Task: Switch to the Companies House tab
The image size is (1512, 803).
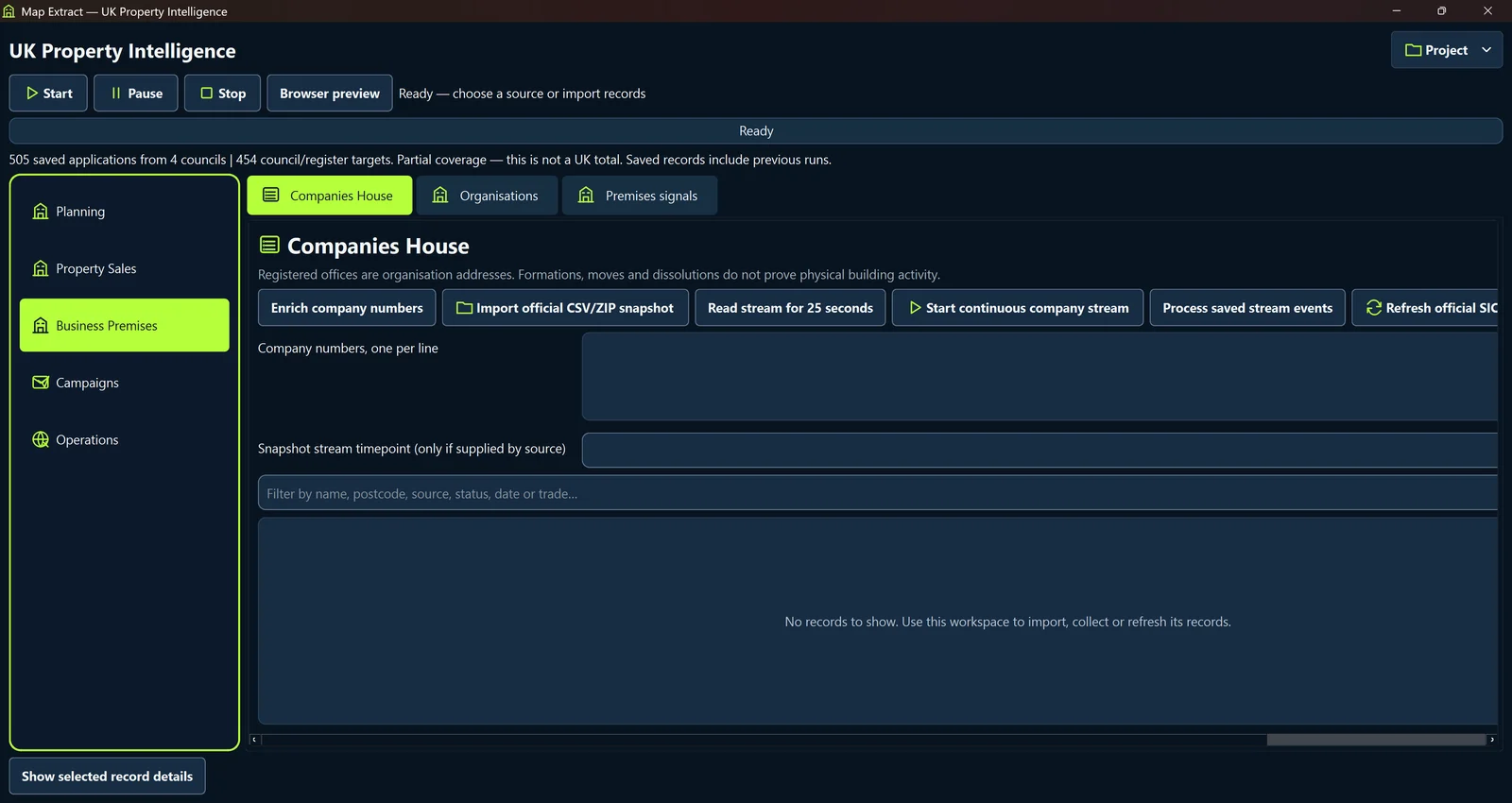Action: (x=330, y=196)
